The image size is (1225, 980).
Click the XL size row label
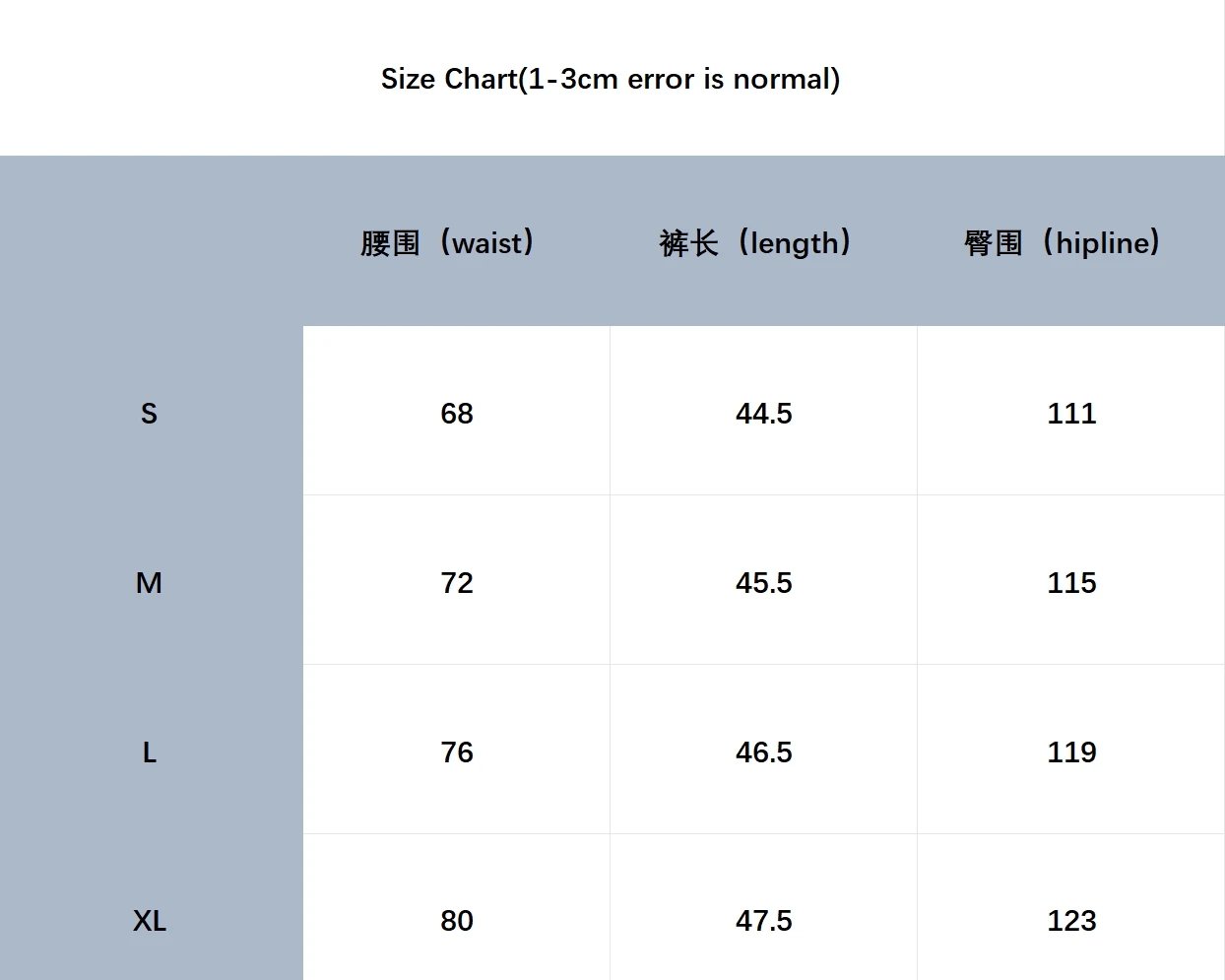[149, 921]
